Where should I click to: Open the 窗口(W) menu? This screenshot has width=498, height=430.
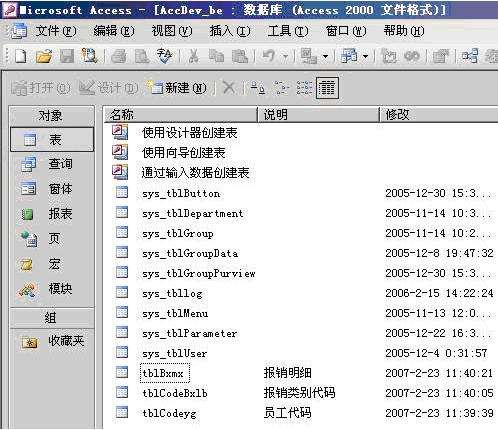tap(346, 31)
